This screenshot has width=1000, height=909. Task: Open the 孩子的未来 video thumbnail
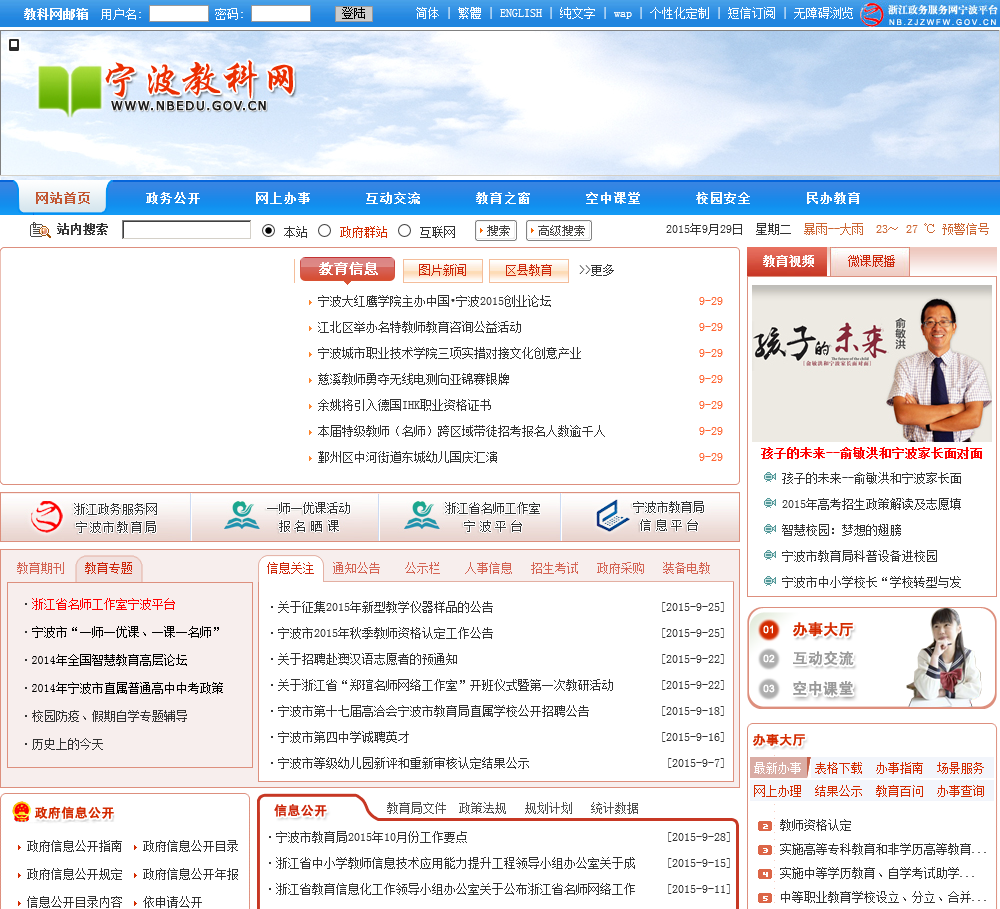(872, 364)
